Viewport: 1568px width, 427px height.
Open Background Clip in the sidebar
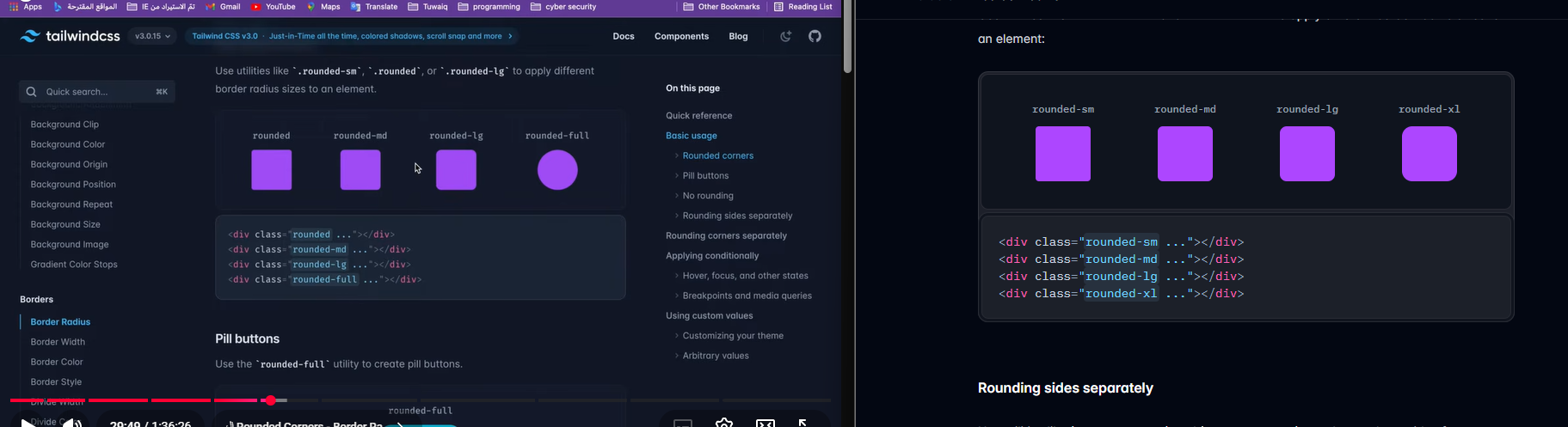[65, 125]
